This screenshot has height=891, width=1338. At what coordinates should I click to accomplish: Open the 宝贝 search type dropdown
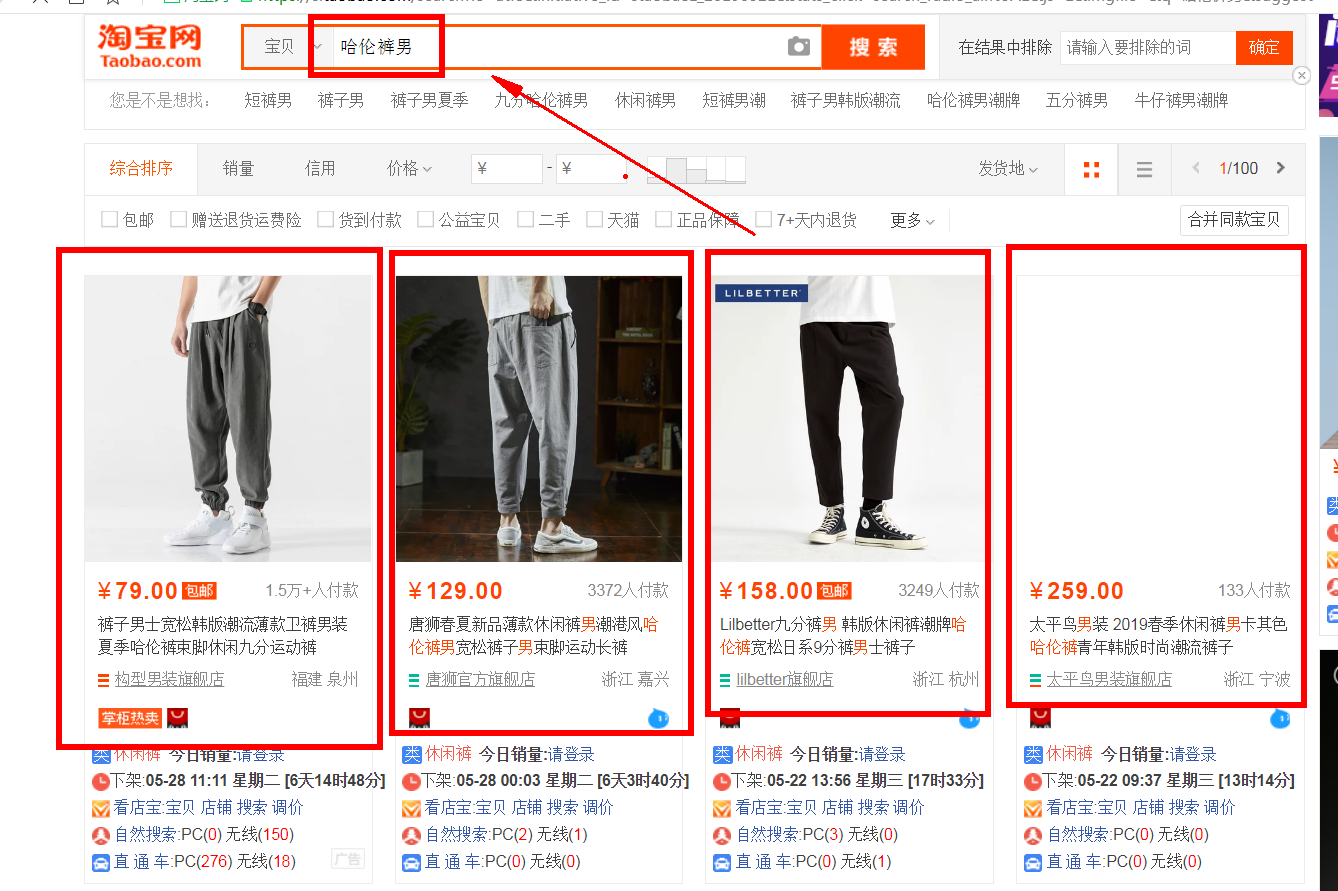click(x=287, y=47)
